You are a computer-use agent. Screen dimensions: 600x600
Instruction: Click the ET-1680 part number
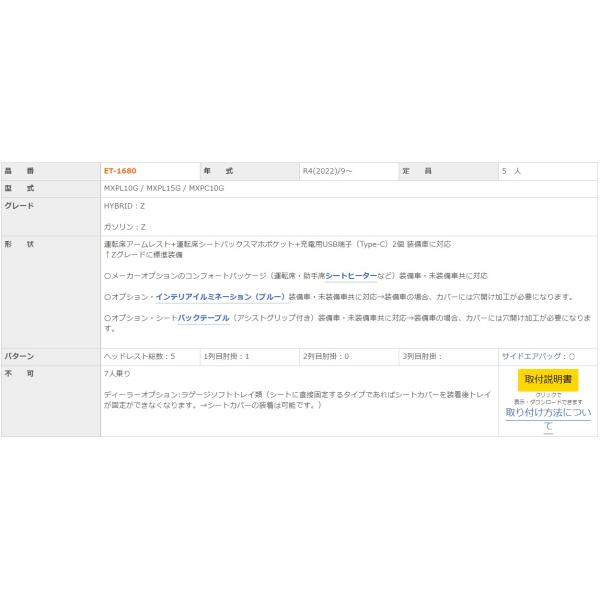(x=120, y=171)
